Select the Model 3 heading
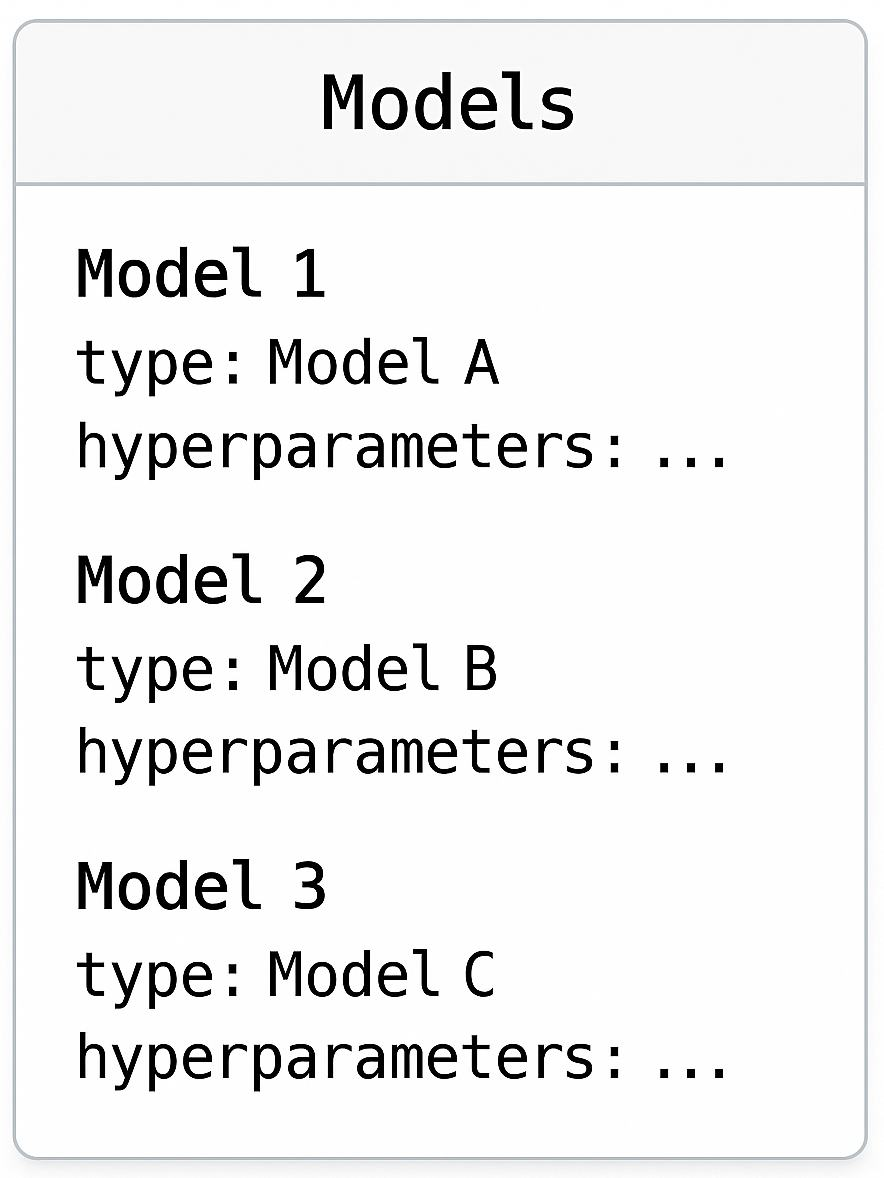This screenshot has height=1178, width=884. pyautogui.click(x=200, y=886)
